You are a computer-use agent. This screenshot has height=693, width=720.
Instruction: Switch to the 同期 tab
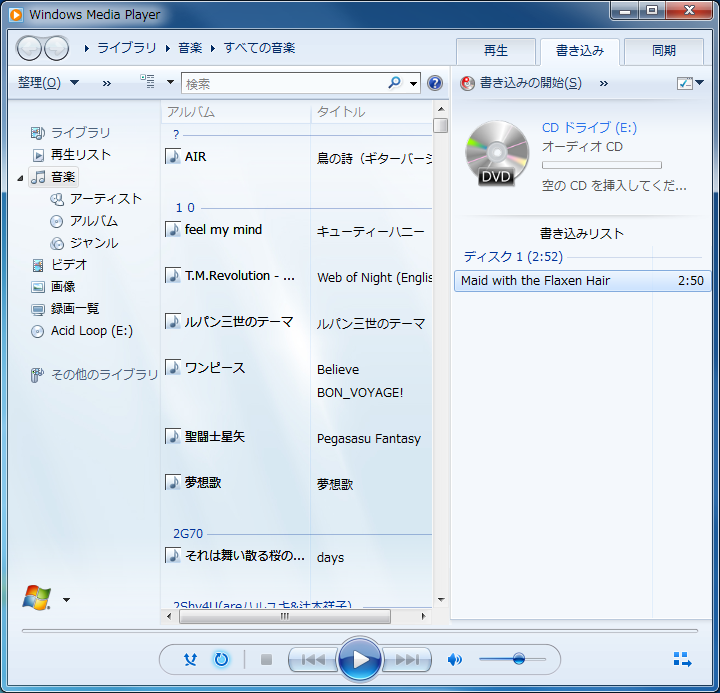coord(664,51)
